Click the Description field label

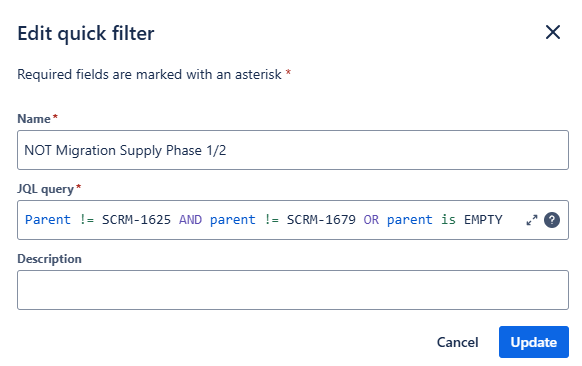(x=49, y=259)
